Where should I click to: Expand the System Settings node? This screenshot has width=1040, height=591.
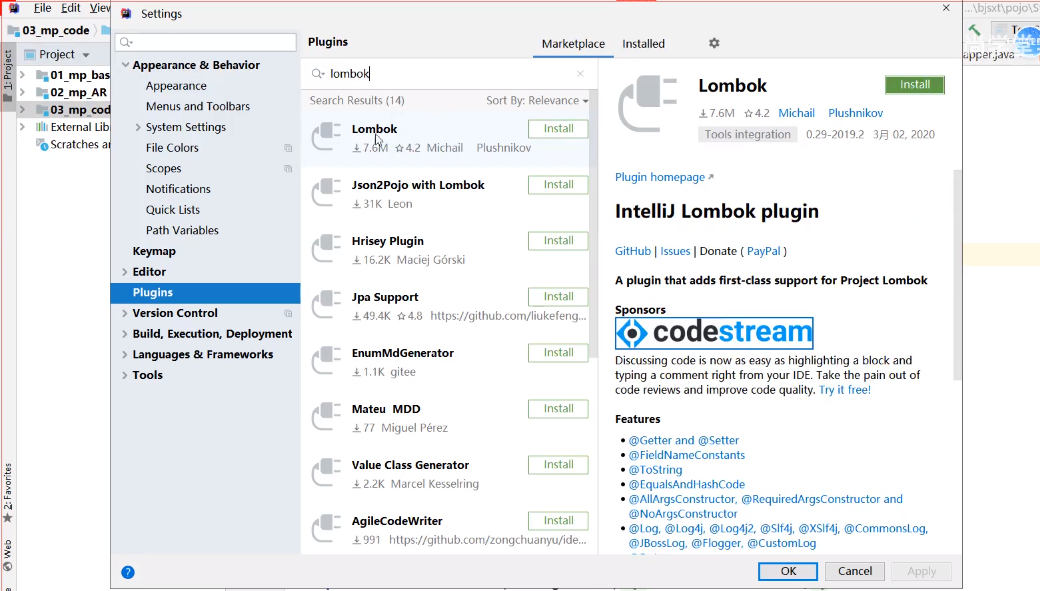tap(138, 127)
